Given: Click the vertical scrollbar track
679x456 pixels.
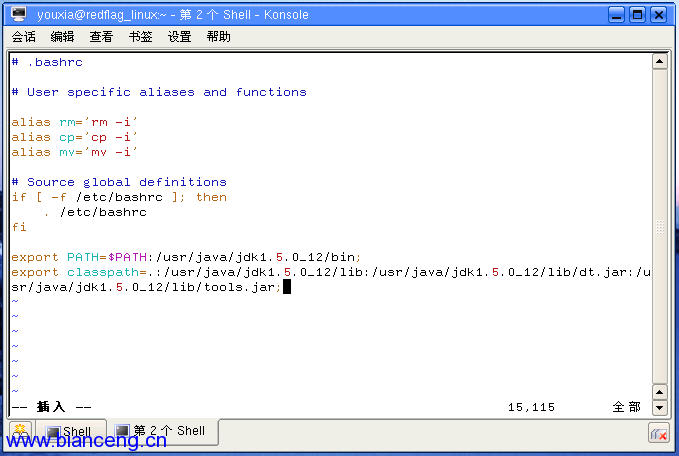Looking at the screenshot, I should click(660, 227).
